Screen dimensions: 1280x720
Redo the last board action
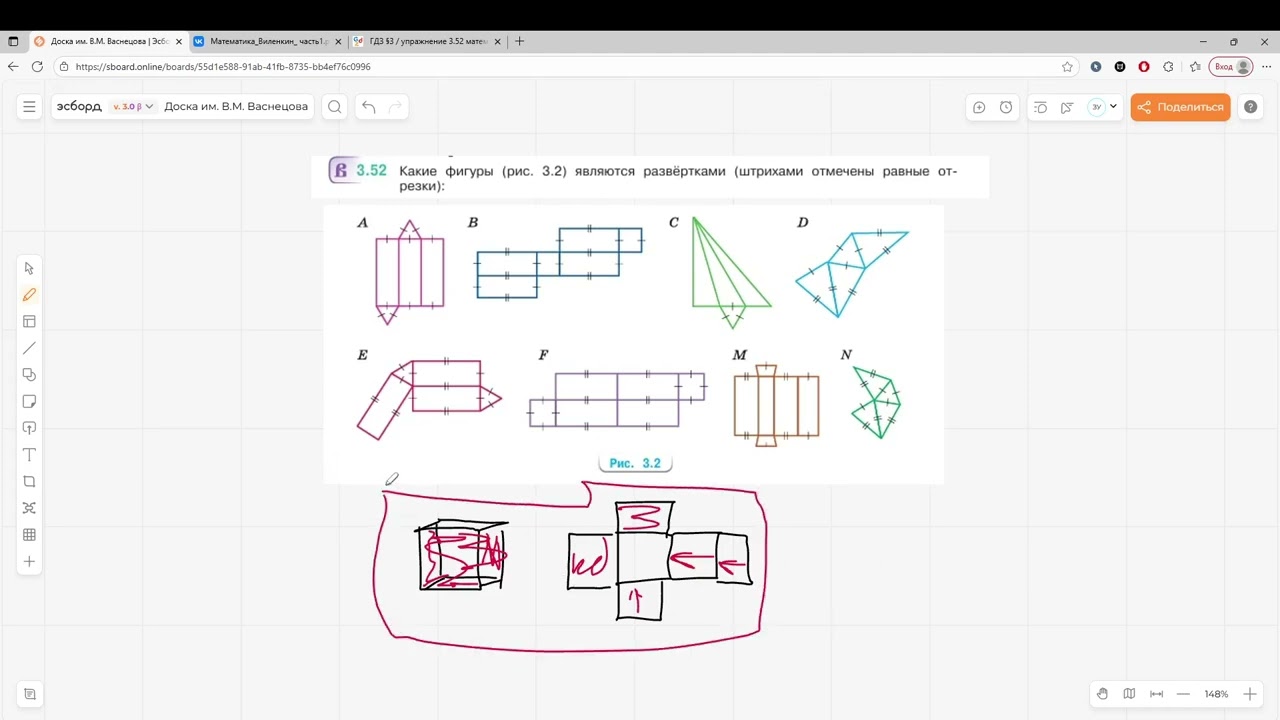[x=395, y=107]
